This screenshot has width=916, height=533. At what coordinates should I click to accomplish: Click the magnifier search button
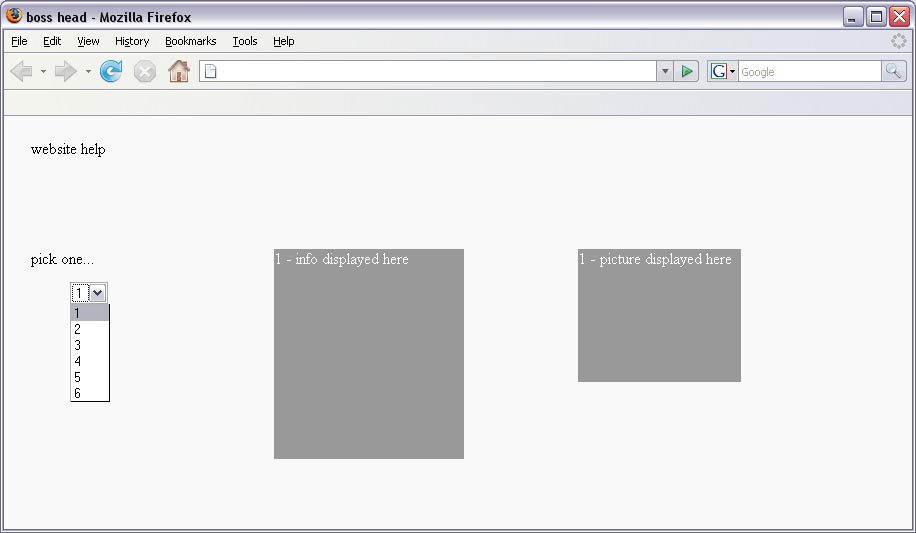pos(894,71)
